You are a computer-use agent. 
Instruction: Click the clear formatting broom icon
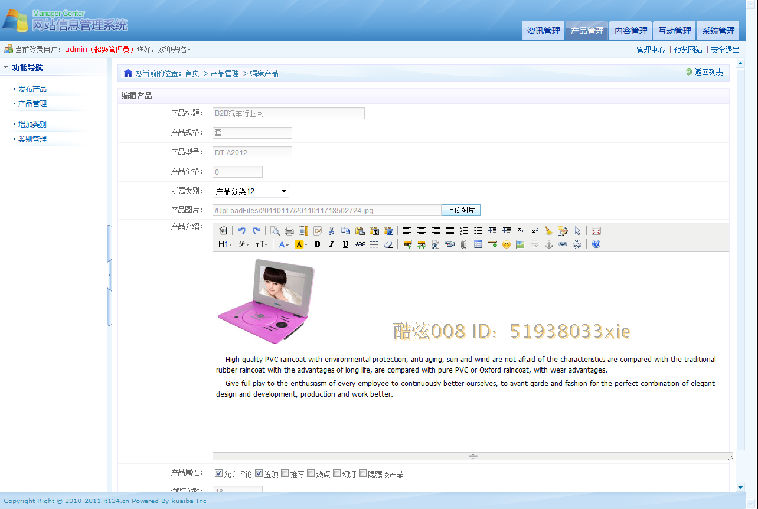pyautogui.click(x=548, y=231)
